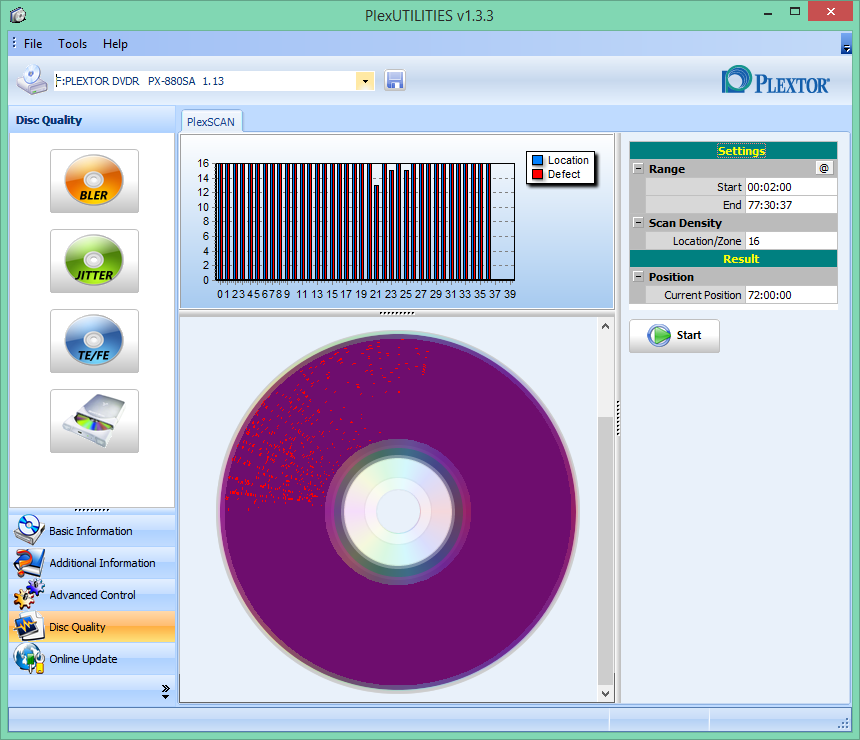Click the splitter grip between chart and disc
860x740 pixels.
click(397, 313)
